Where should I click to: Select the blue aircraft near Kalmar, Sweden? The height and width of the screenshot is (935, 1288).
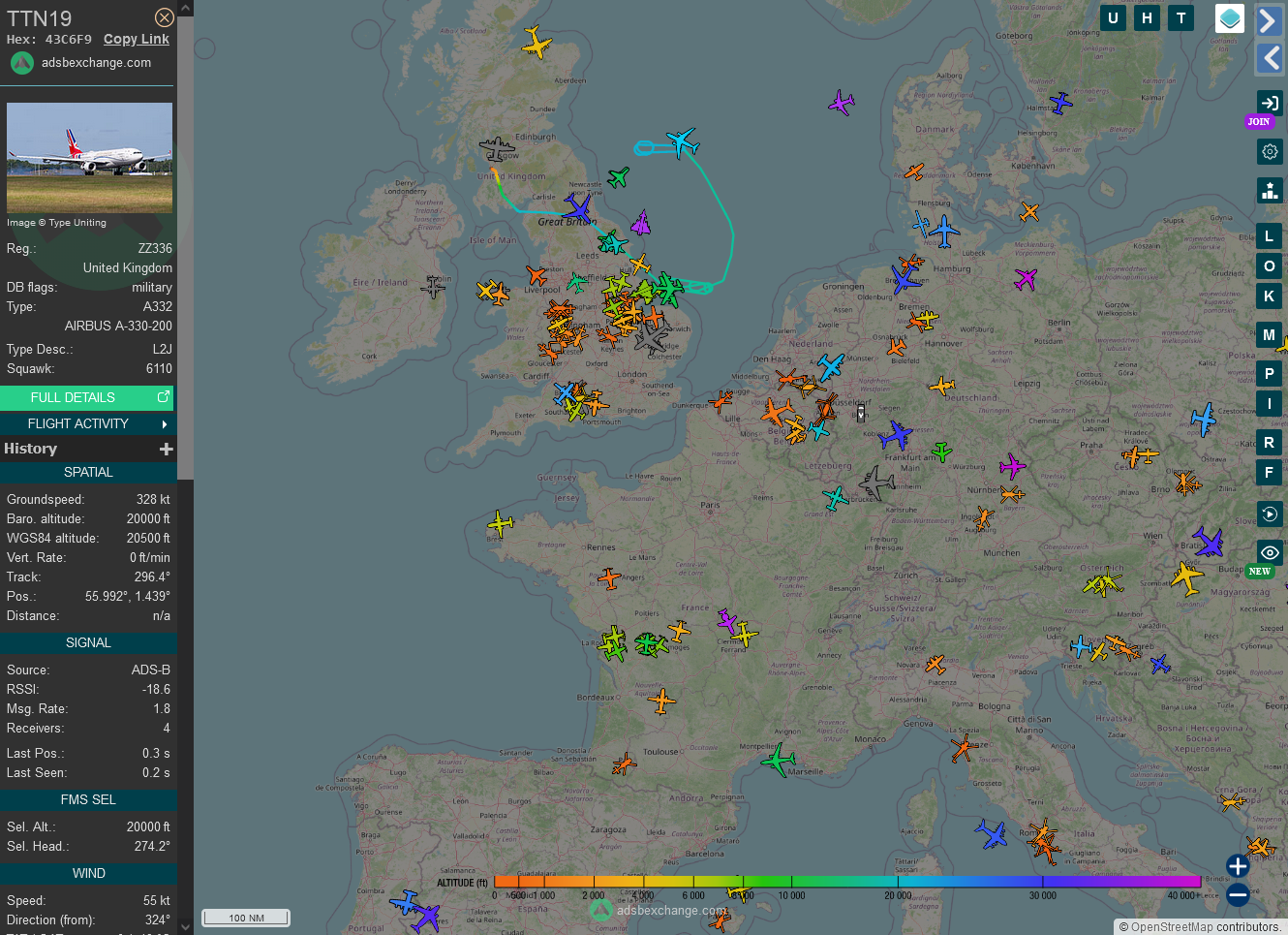(x=1061, y=102)
